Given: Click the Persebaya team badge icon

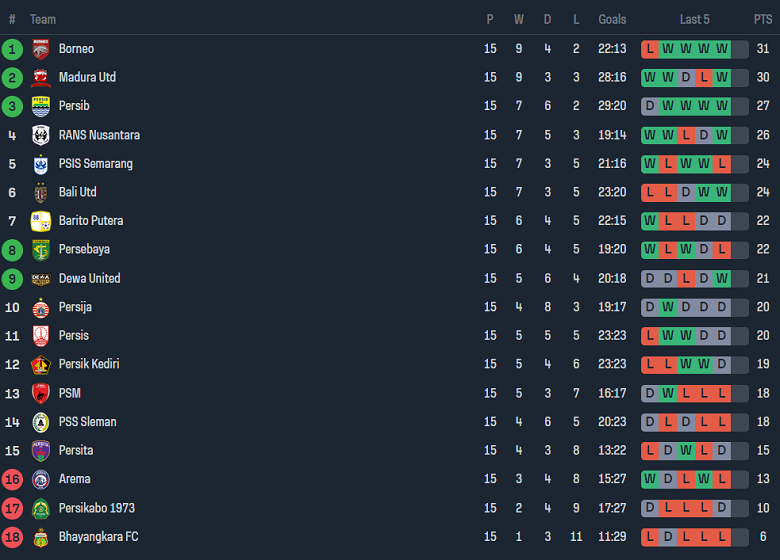Looking at the screenshot, I should (41, 250).
